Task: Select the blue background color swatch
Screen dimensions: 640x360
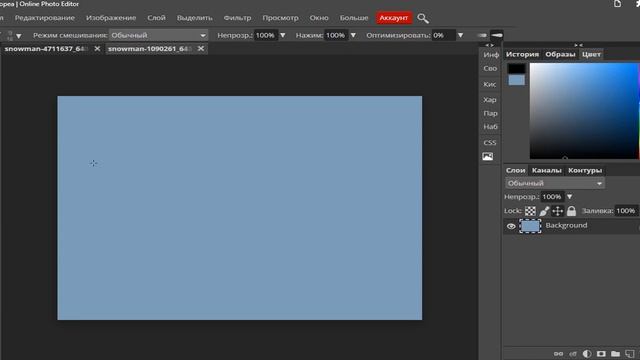Action: click(516, 80)
